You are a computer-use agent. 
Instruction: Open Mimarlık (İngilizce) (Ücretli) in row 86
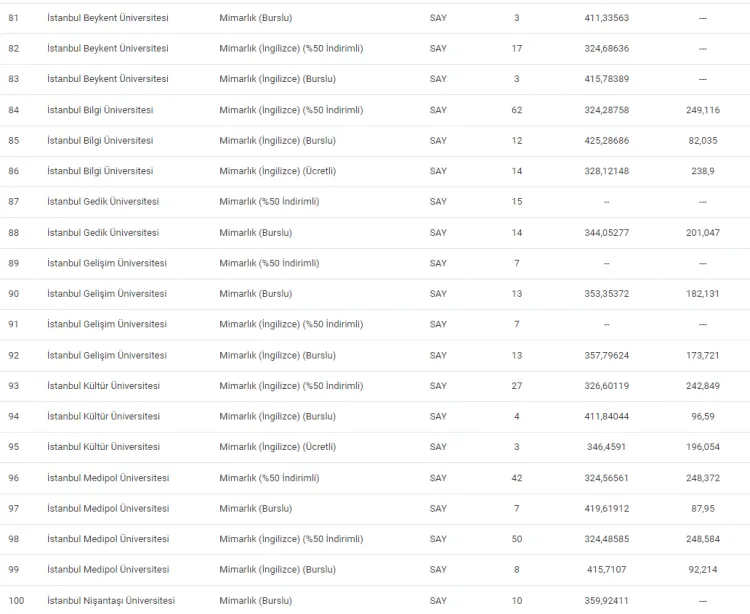pos(277,171)
